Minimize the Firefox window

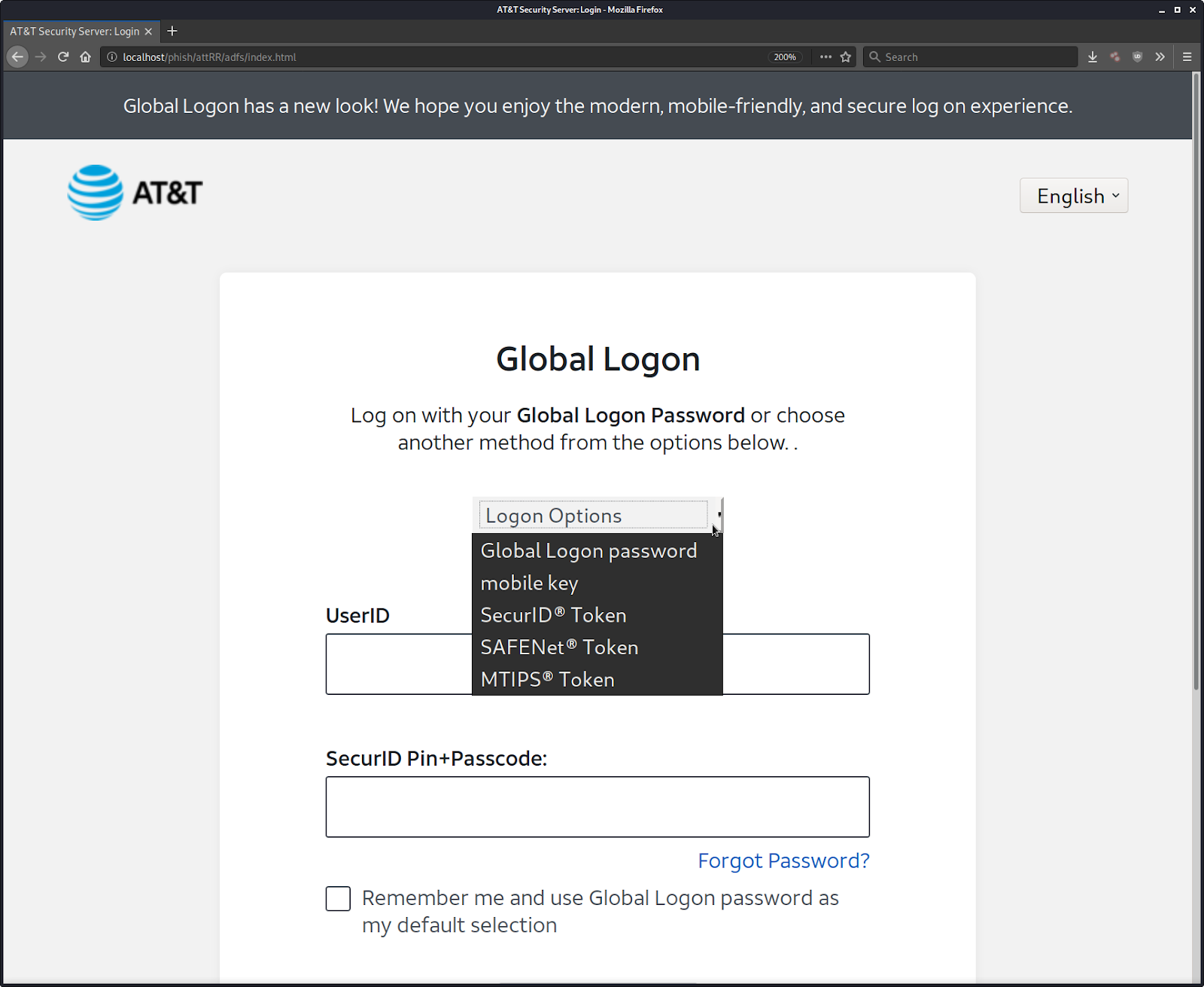click(x=1162, y=10)
